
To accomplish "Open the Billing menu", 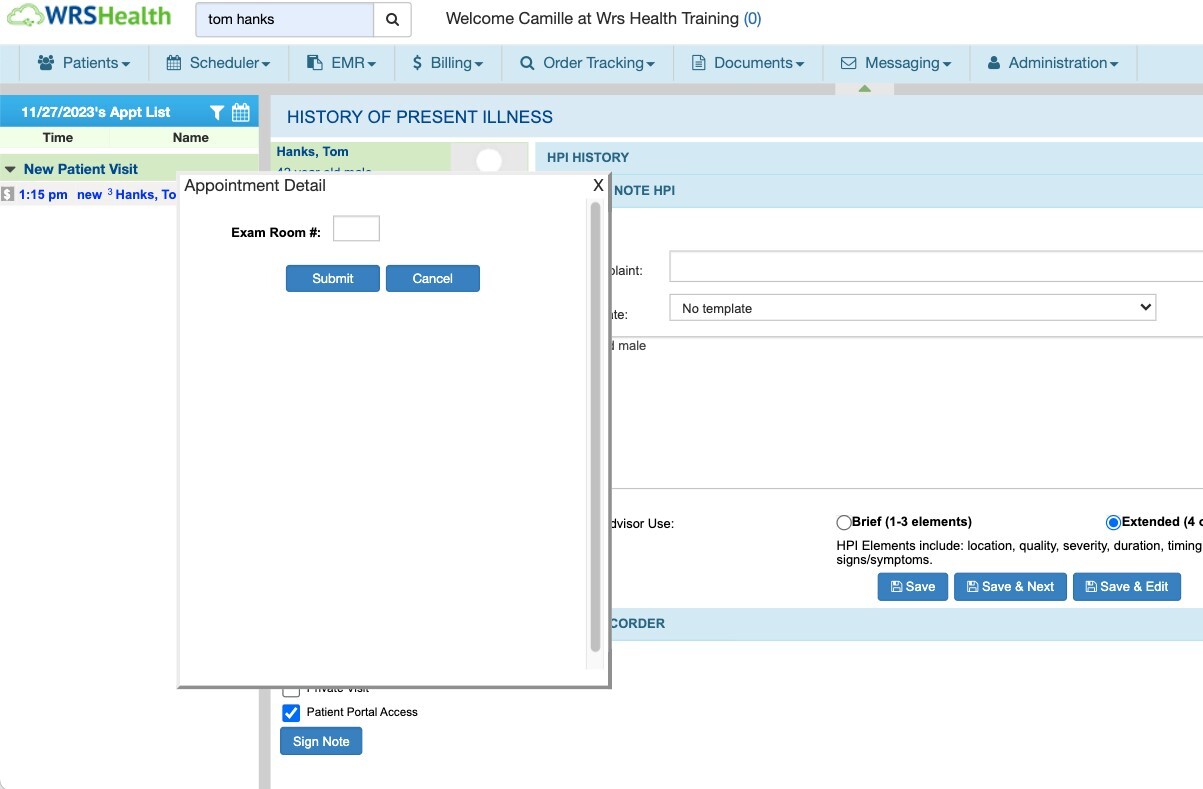I will tap(447, 63).
